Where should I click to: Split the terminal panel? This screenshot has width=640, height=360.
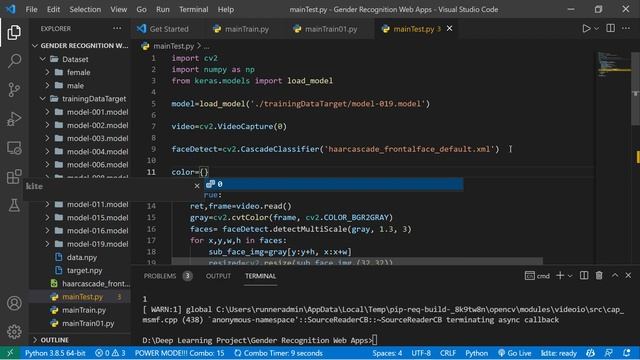[x=584, y=276]
